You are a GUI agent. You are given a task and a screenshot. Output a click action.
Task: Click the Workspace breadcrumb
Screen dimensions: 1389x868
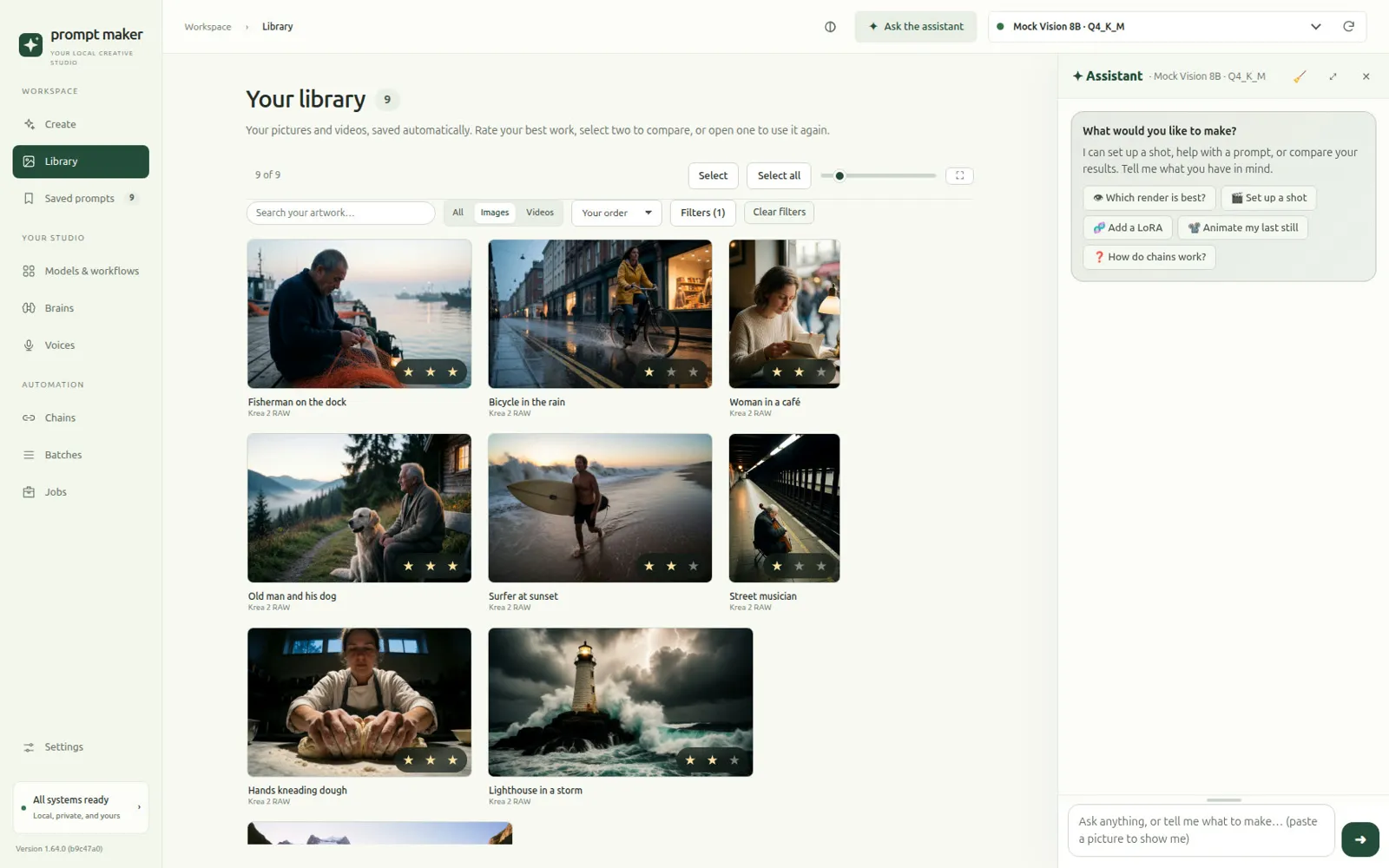coord(207,27)
